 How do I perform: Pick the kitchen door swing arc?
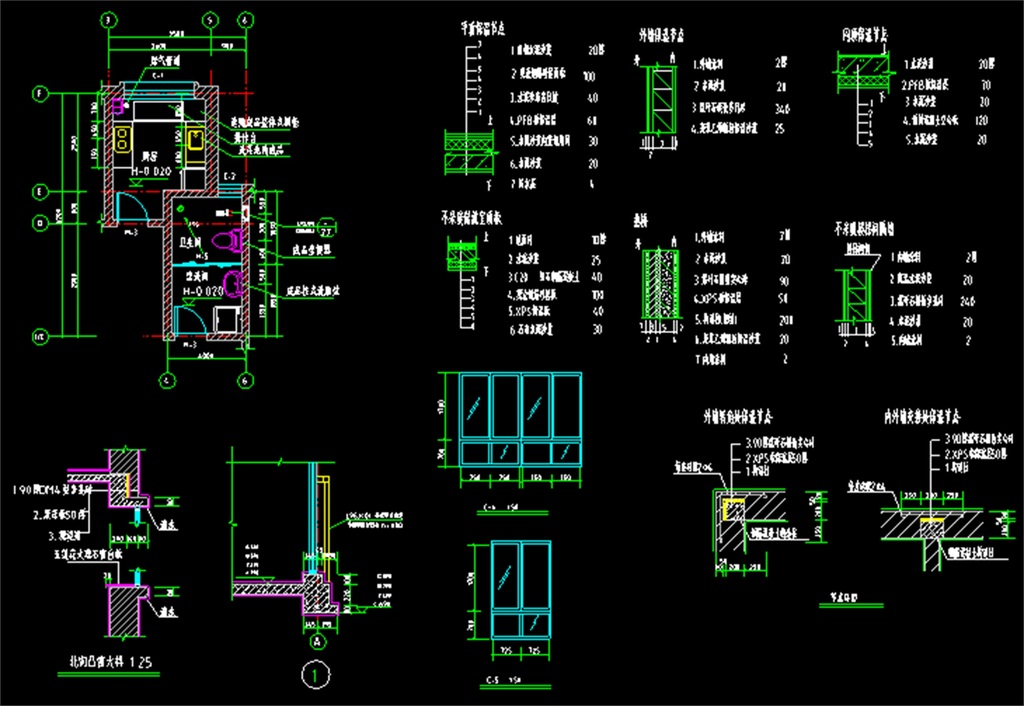(x=131, y=206)
